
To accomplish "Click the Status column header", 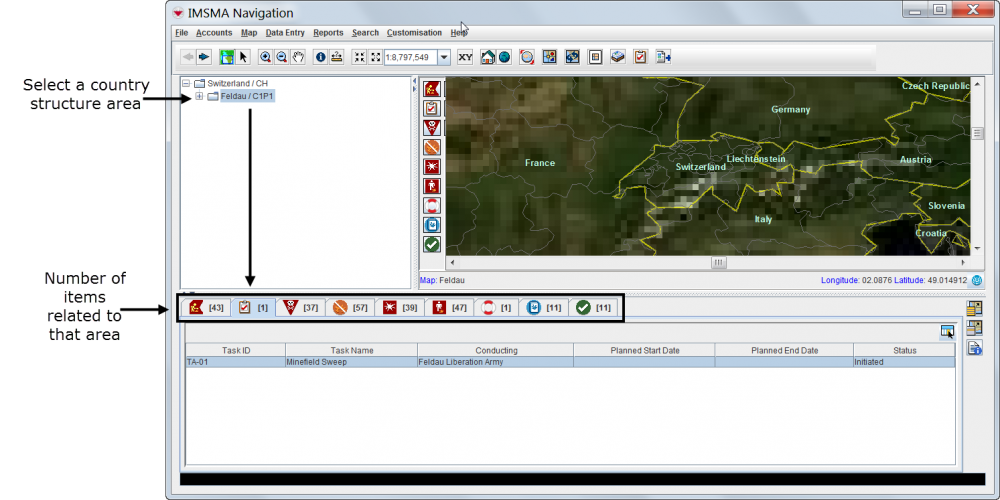I will pos(904,350).
